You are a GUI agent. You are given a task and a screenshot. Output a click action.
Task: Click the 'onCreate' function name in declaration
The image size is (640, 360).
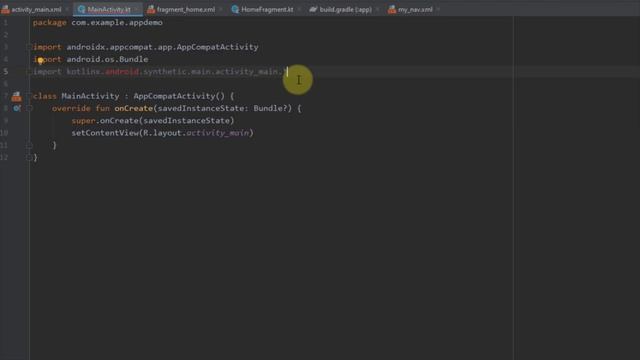pyautogui.click(x=133, y=109)
